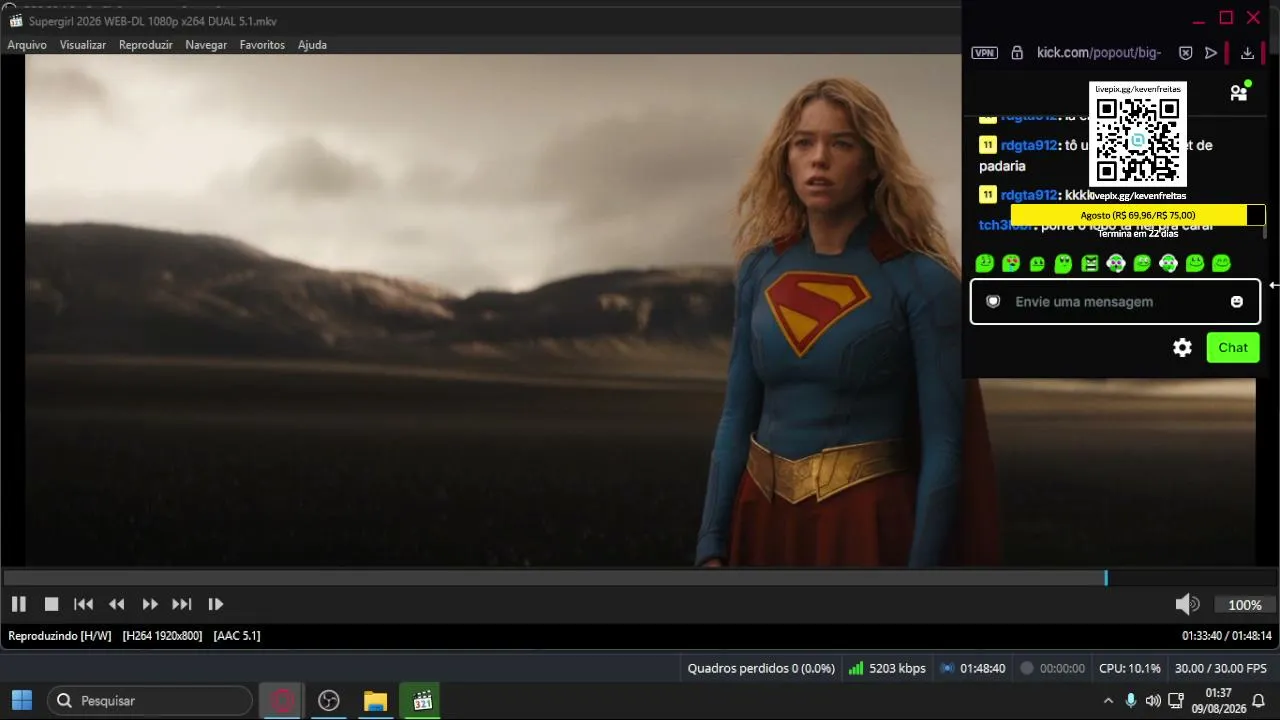Click the 'Reproduzindo [H/W]' status text
Image resolution: width=1280 pixels, height=720 pixels.
click(x=60, y=636)
